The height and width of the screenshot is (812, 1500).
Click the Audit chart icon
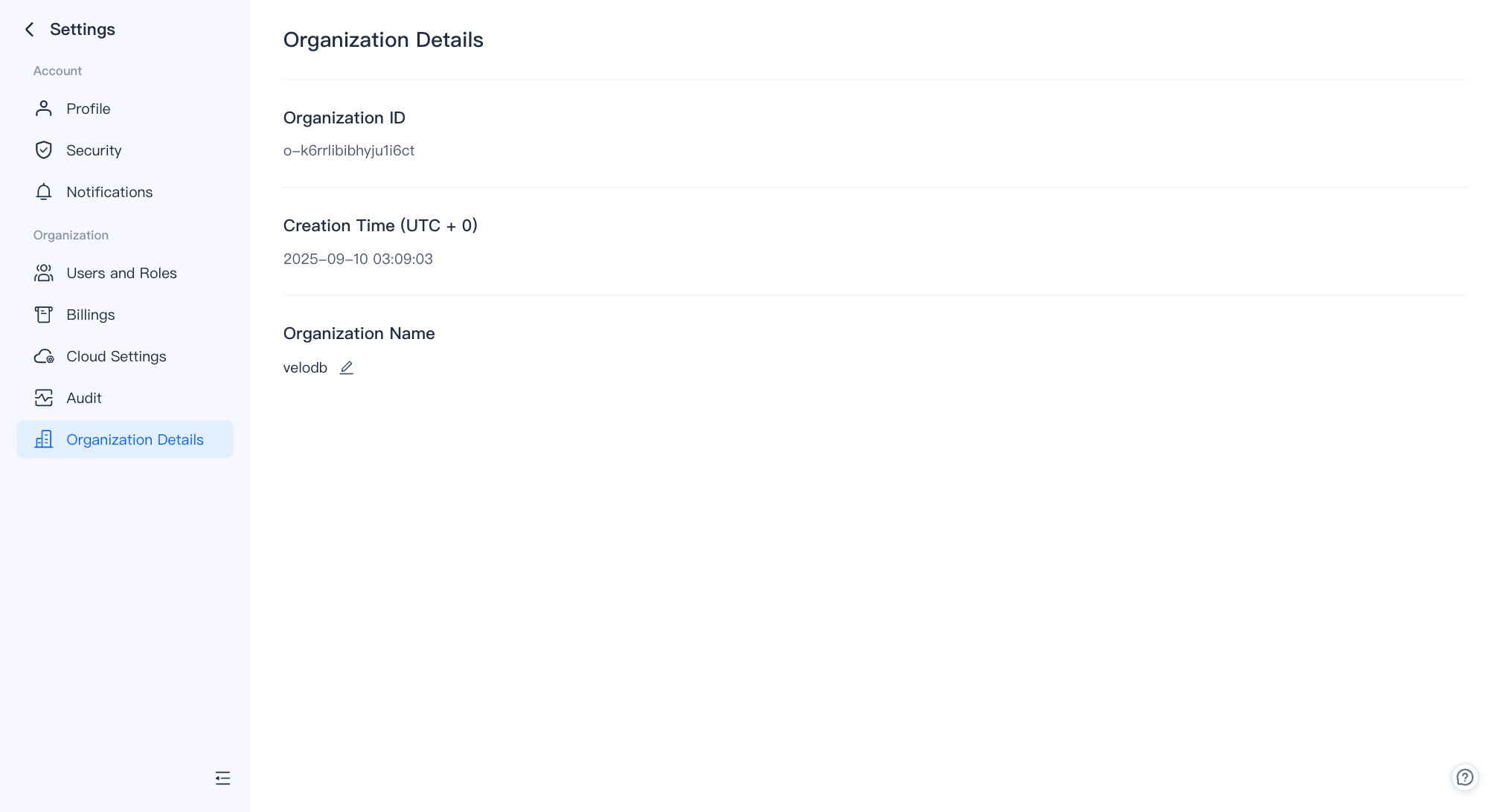coord(44,398)
